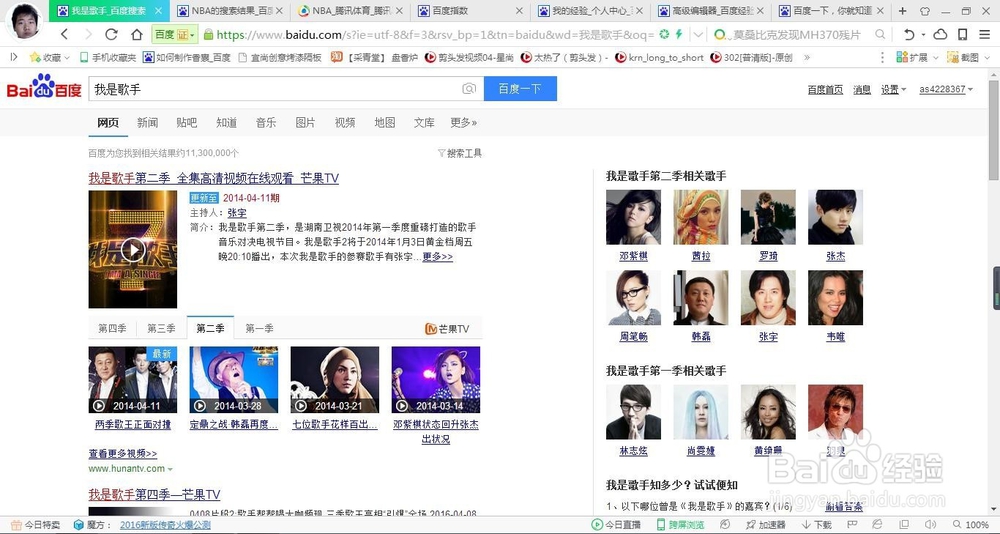This screenshot has height=534, width=1000.
Task: Click the speaker mute icon in the status bar
Action: coord(932,524)
